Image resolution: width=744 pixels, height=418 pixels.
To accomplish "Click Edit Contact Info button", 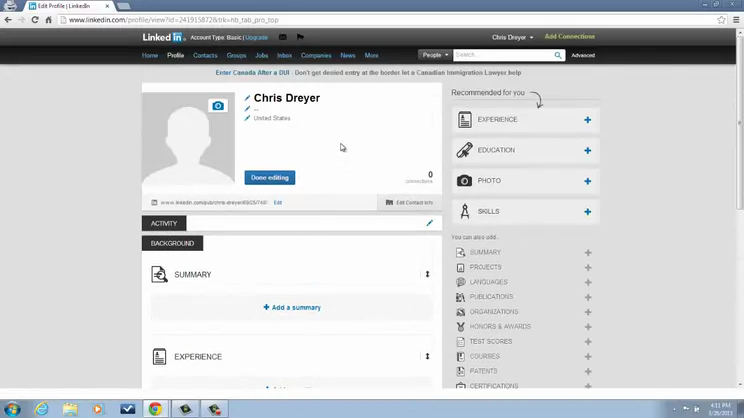I will [x=409, y=203].
